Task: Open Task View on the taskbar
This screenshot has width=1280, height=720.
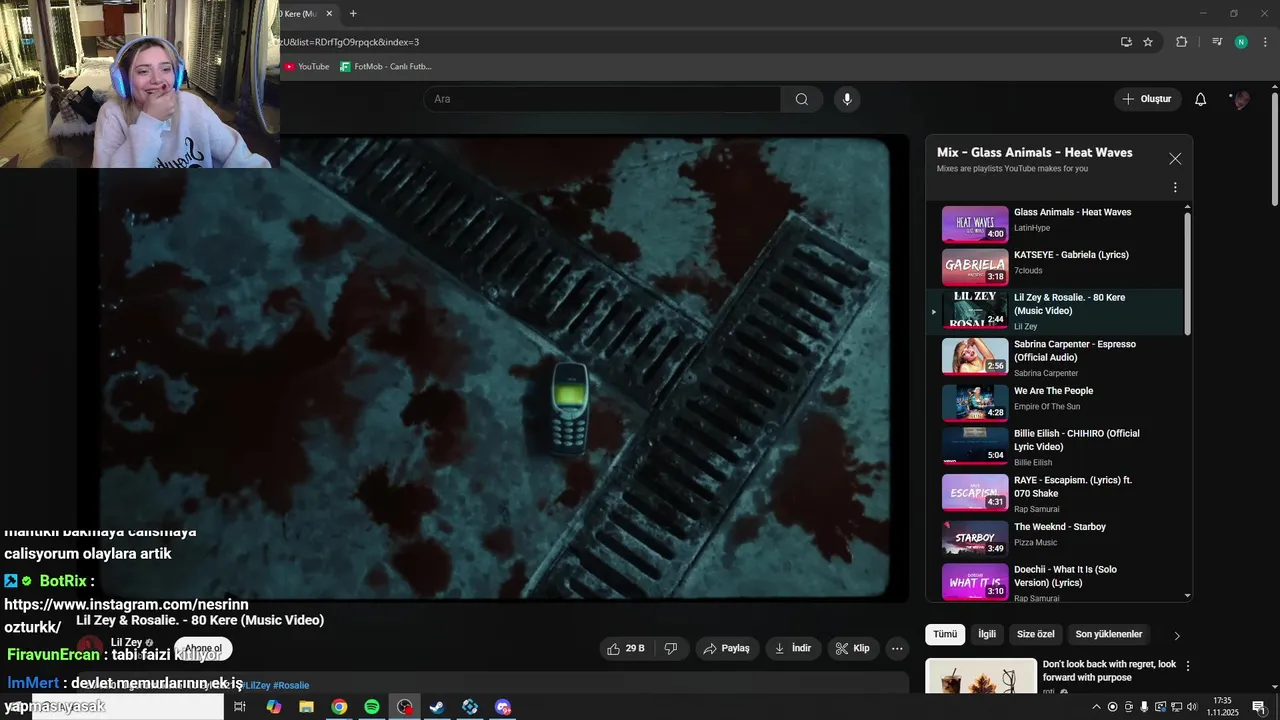Action: [240, 707]
